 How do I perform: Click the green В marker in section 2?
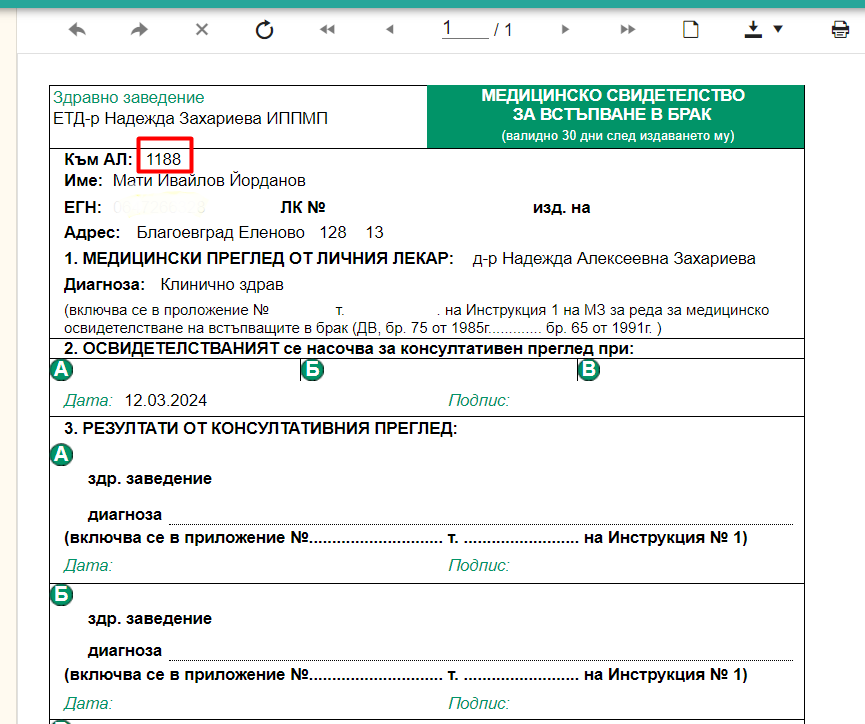click(589, 370)
